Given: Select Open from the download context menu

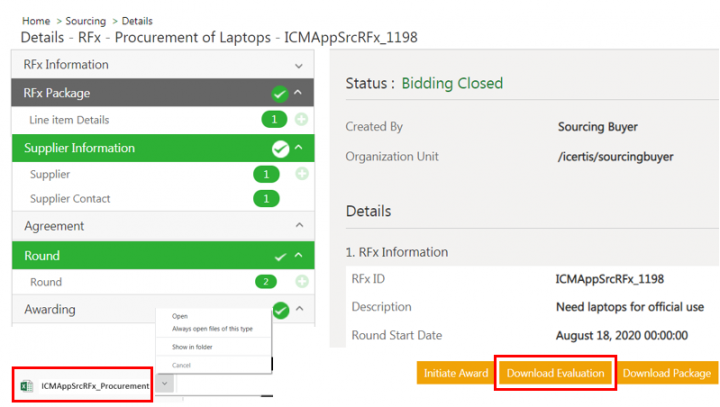Looking at the screenshot, I should [180, 316].
